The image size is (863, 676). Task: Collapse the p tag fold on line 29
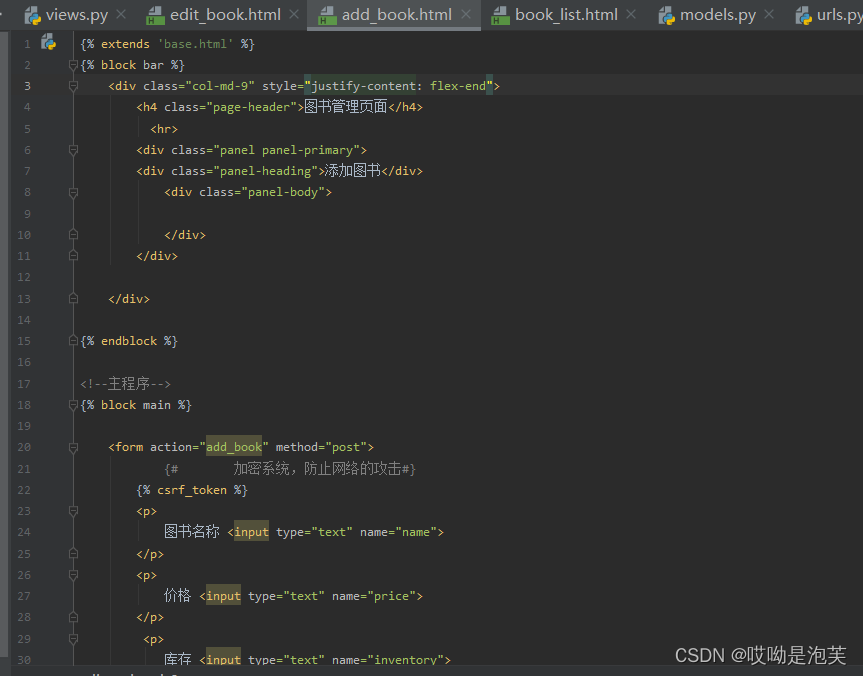tap(73, 639)
